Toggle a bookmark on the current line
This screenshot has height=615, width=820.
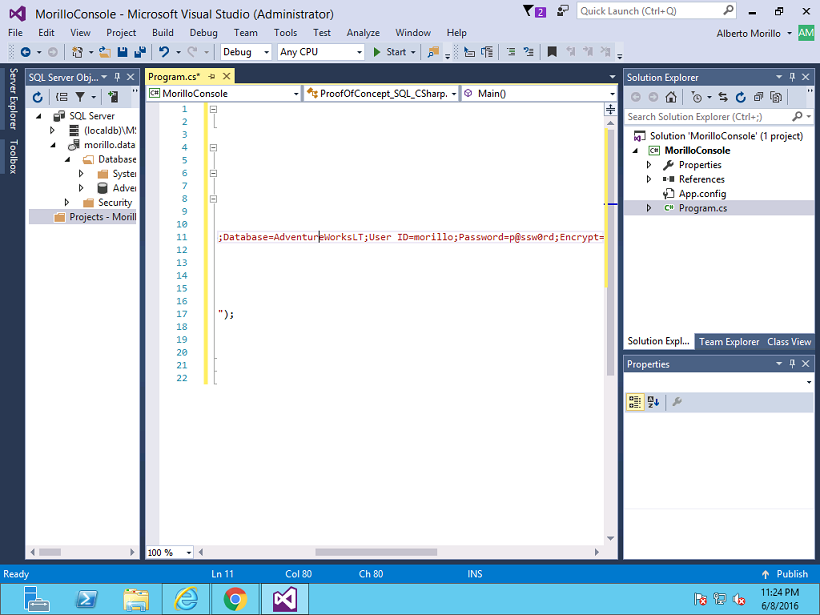[x=552, y=52]
